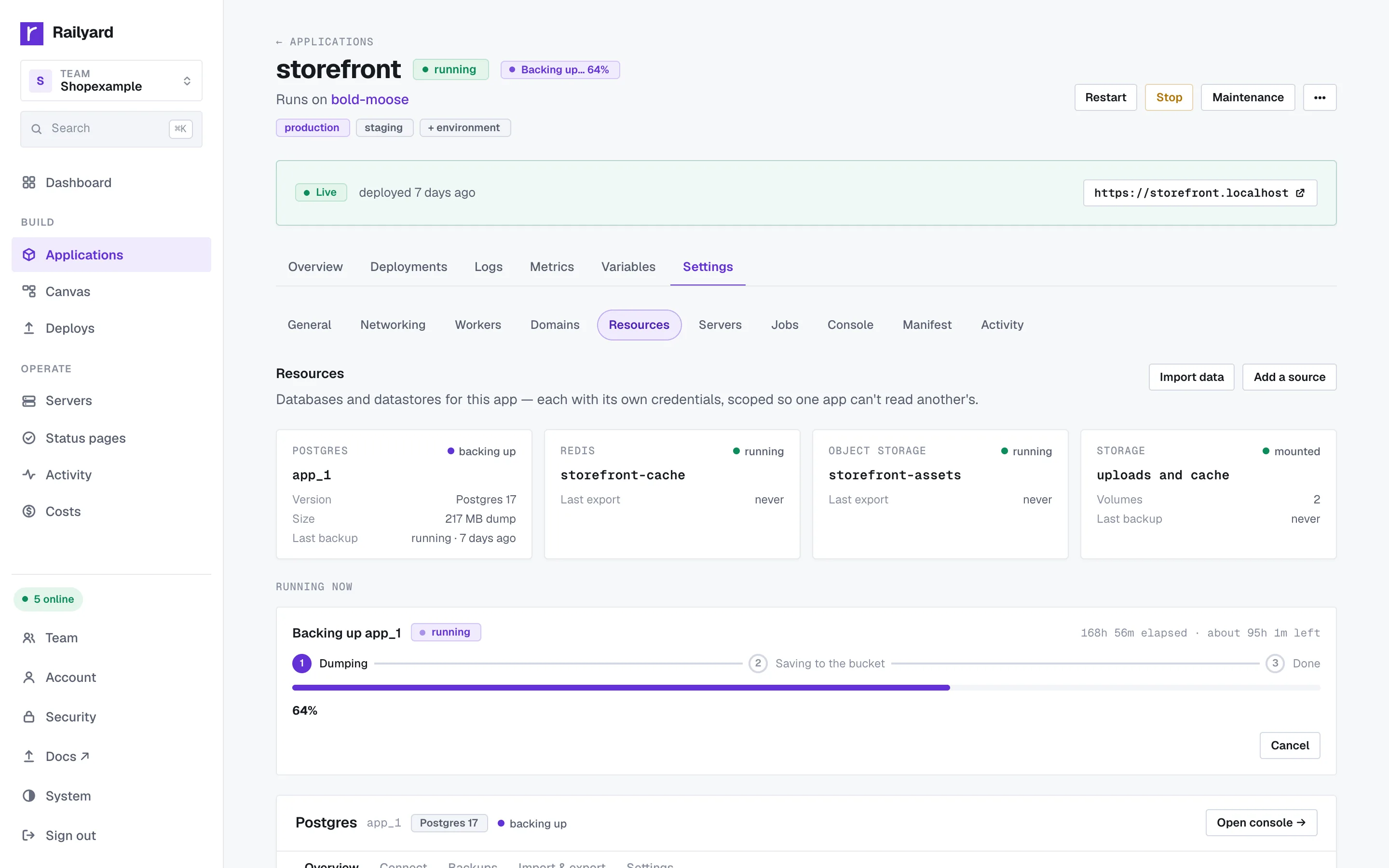
Task: Open the Security lock icon
Action: [29, 717]
